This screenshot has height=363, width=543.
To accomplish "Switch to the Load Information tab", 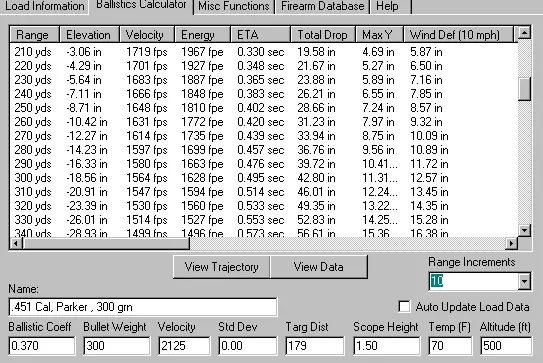I will [x=44, y=6].
